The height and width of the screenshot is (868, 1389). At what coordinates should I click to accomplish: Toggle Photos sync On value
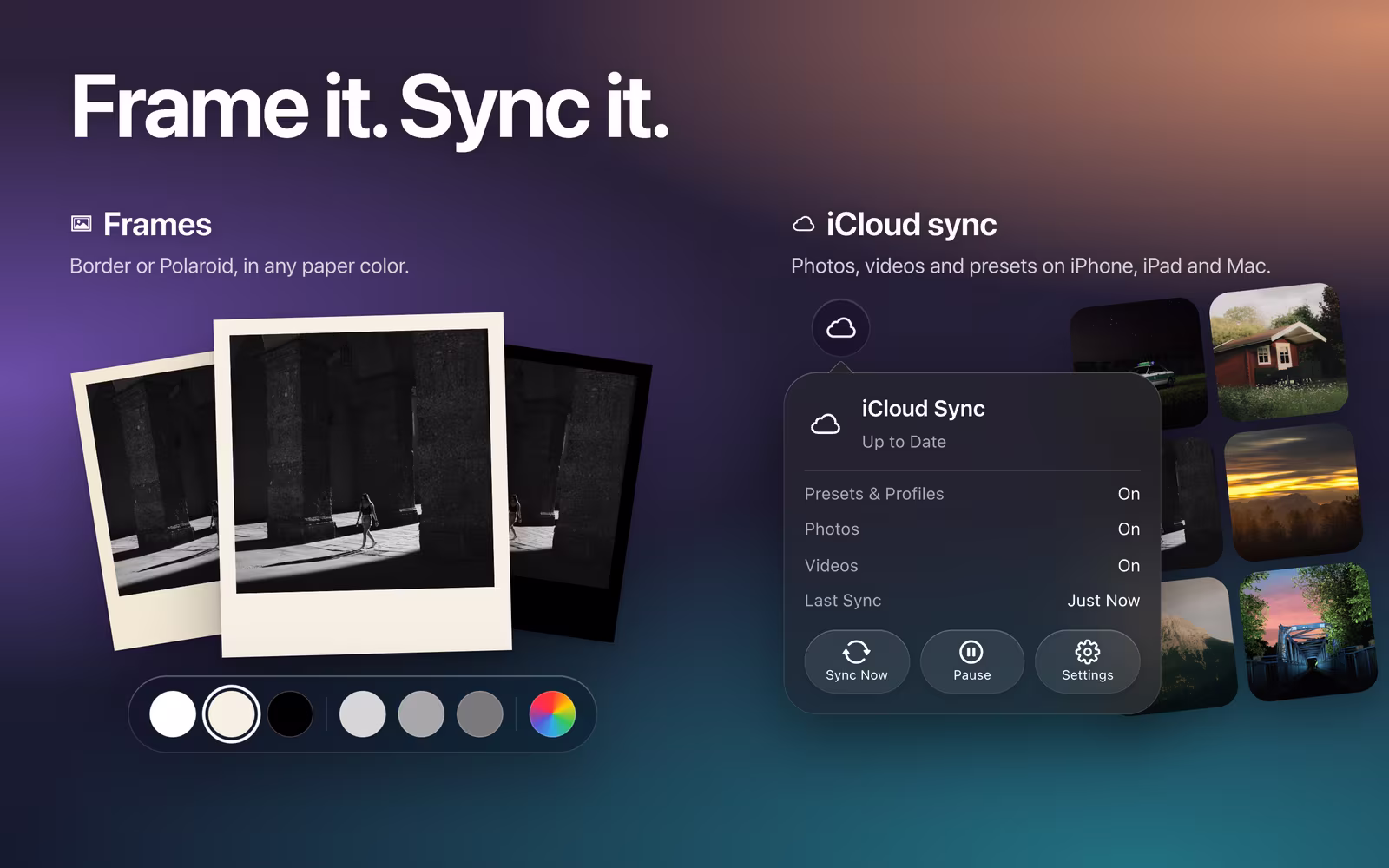1129,529
